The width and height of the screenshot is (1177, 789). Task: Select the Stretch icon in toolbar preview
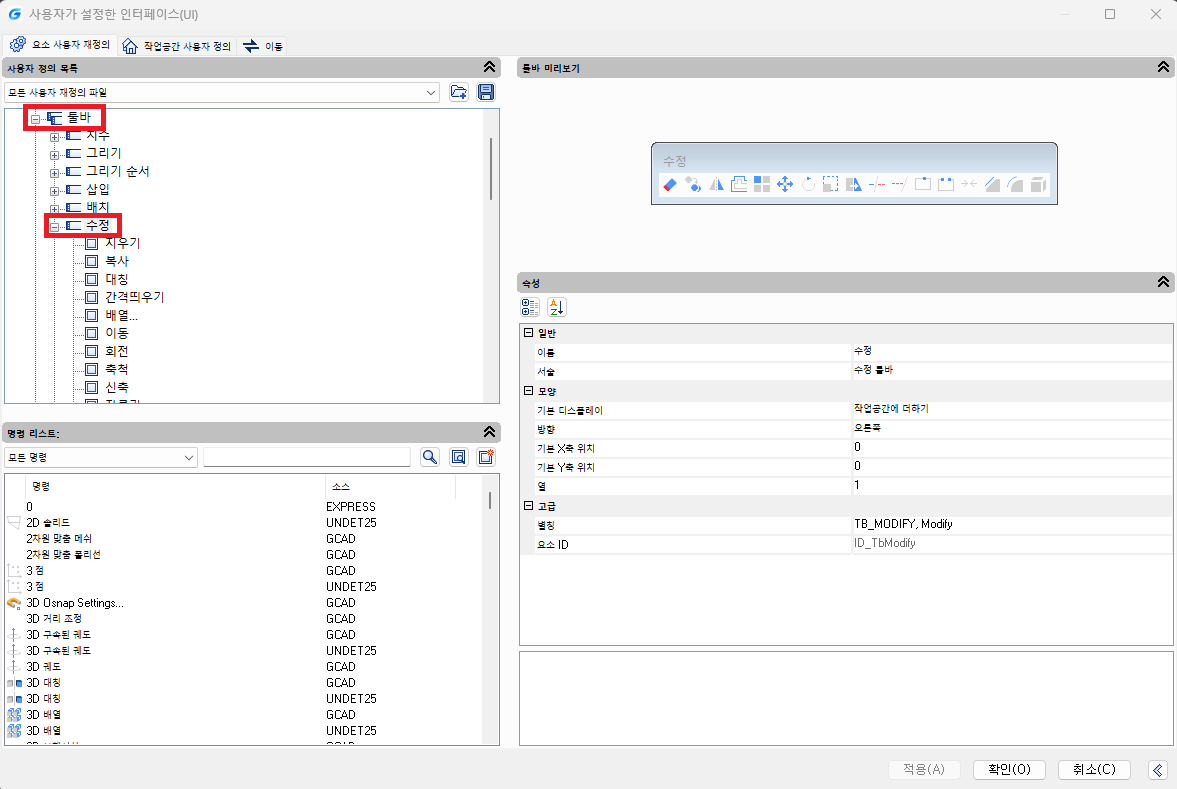click(x=854, y=185)
